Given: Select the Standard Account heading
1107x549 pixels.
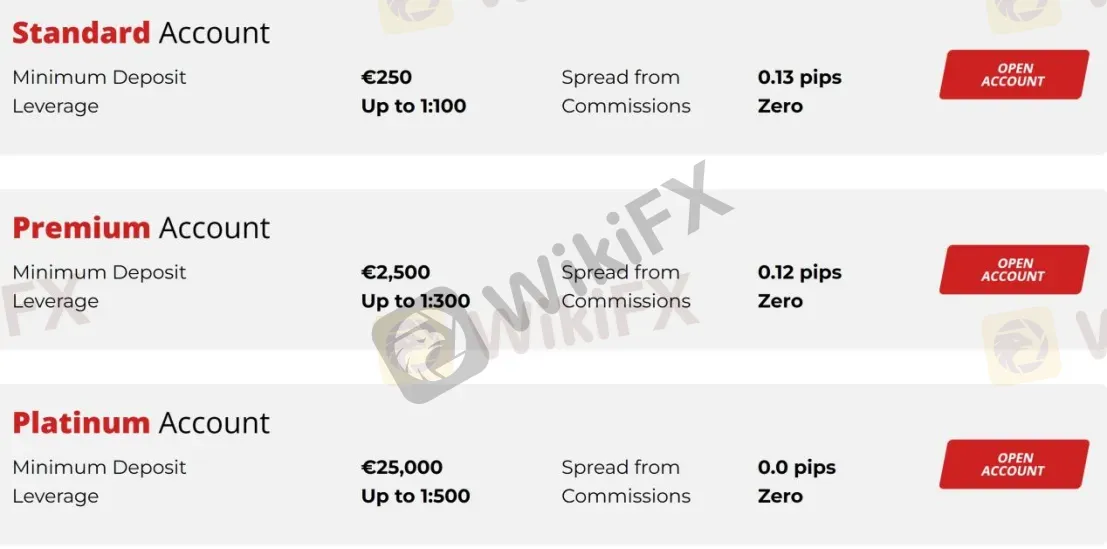Looking at the screenshot, I should (x=141, y=33).
